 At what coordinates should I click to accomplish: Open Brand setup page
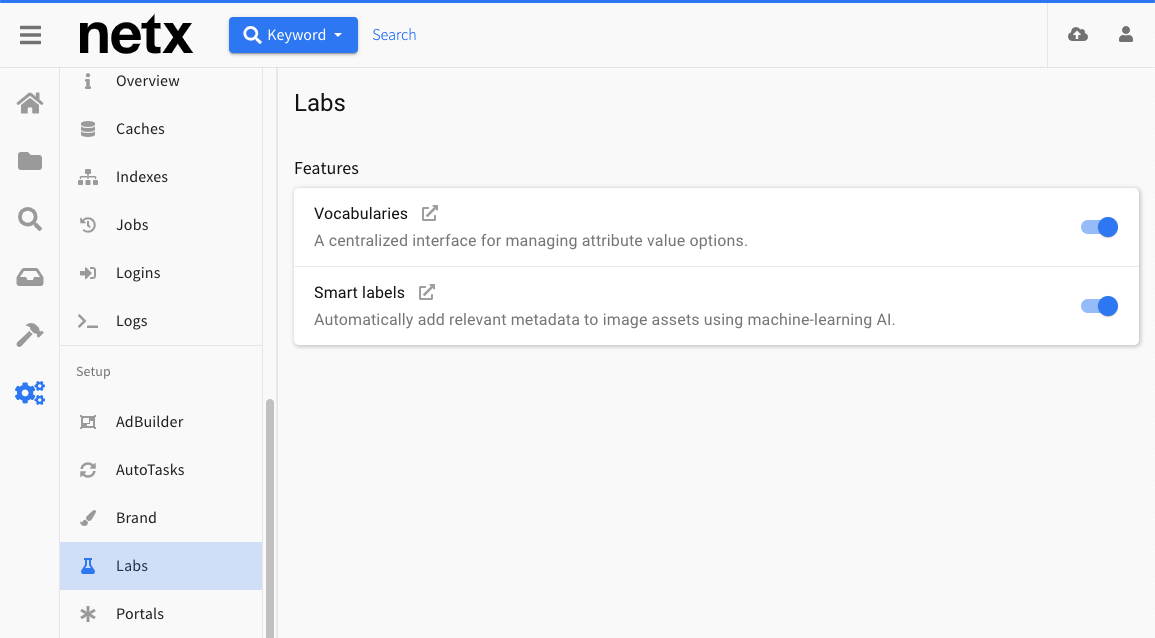[161, 518]
